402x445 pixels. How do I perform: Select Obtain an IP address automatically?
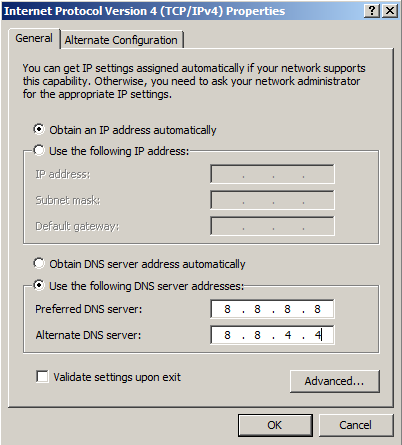[x=39, y=129]
